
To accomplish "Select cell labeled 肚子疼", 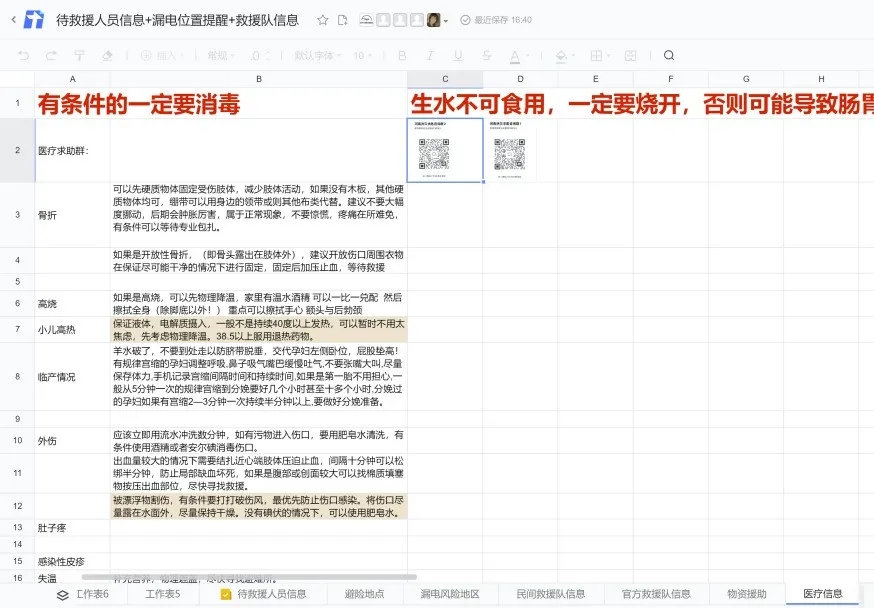I will pos(72,528).
